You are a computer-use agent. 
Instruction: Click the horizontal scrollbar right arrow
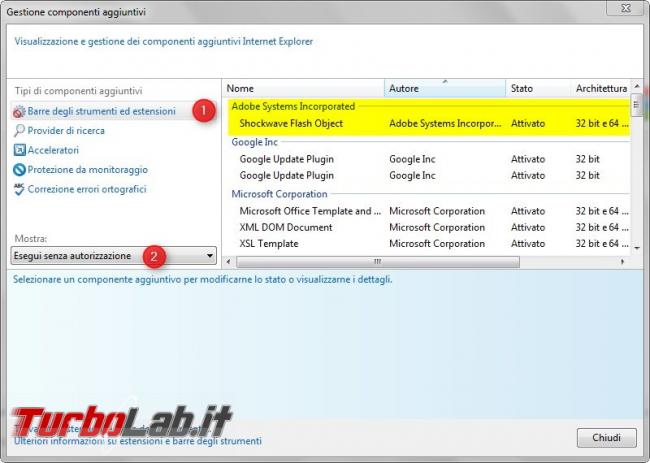623,262
